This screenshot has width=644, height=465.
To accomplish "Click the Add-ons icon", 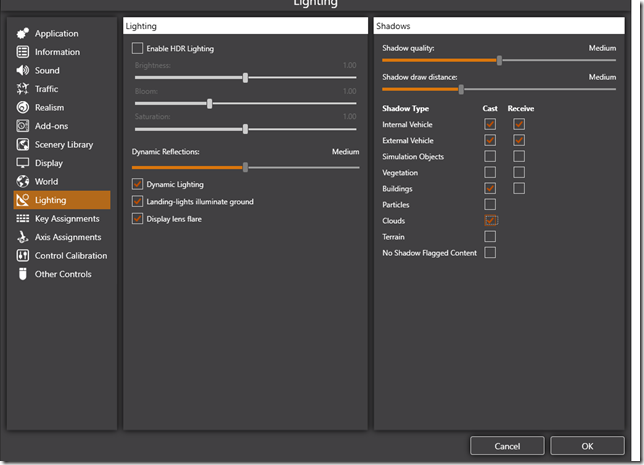I will 23,126.
